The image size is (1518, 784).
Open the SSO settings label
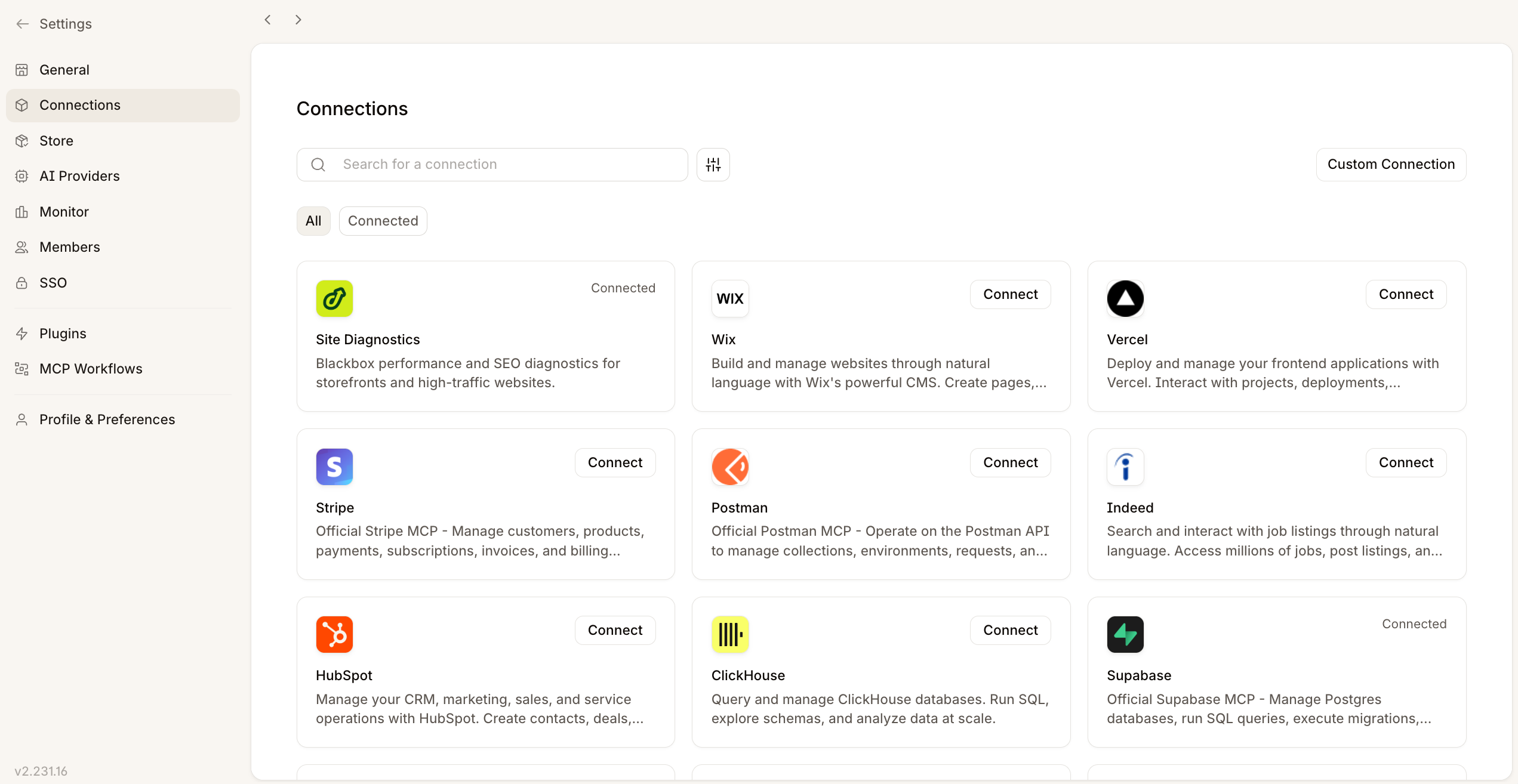[x=53, y=283]
